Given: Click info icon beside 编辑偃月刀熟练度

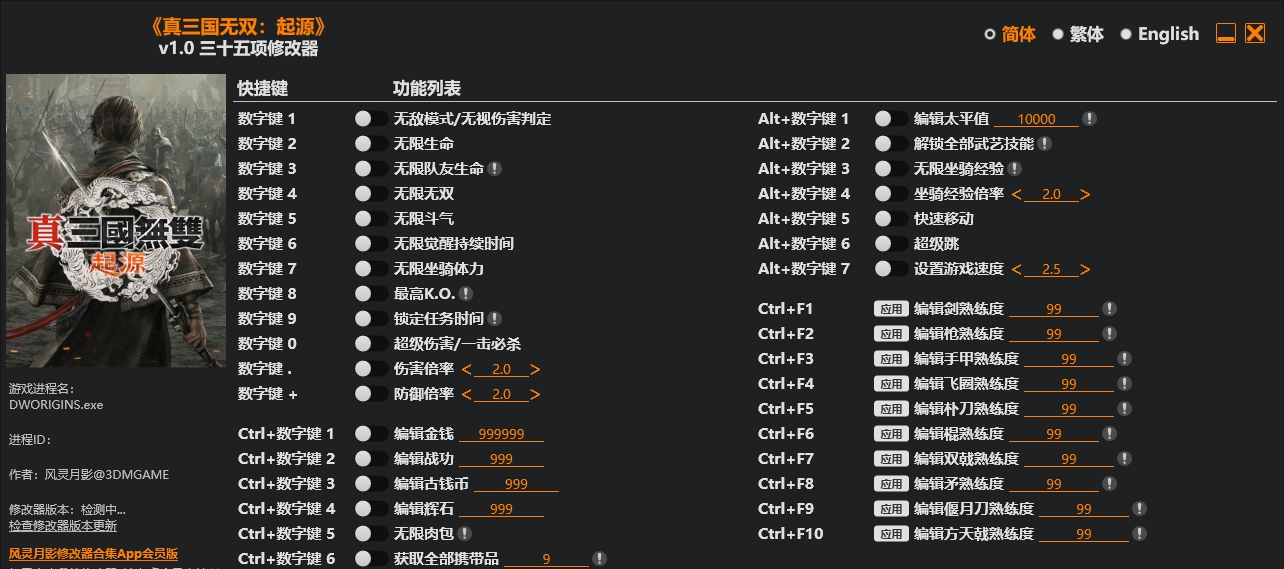Looking at the screenshot, I should coord(1139,509).
